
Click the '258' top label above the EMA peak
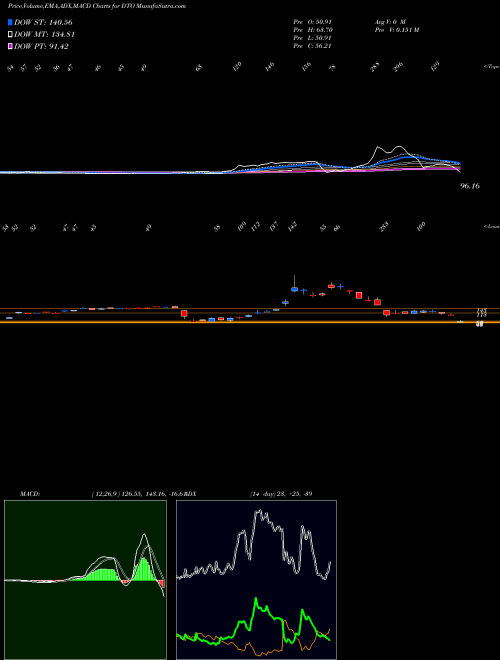pyautogui.click(x=375, y=67)
